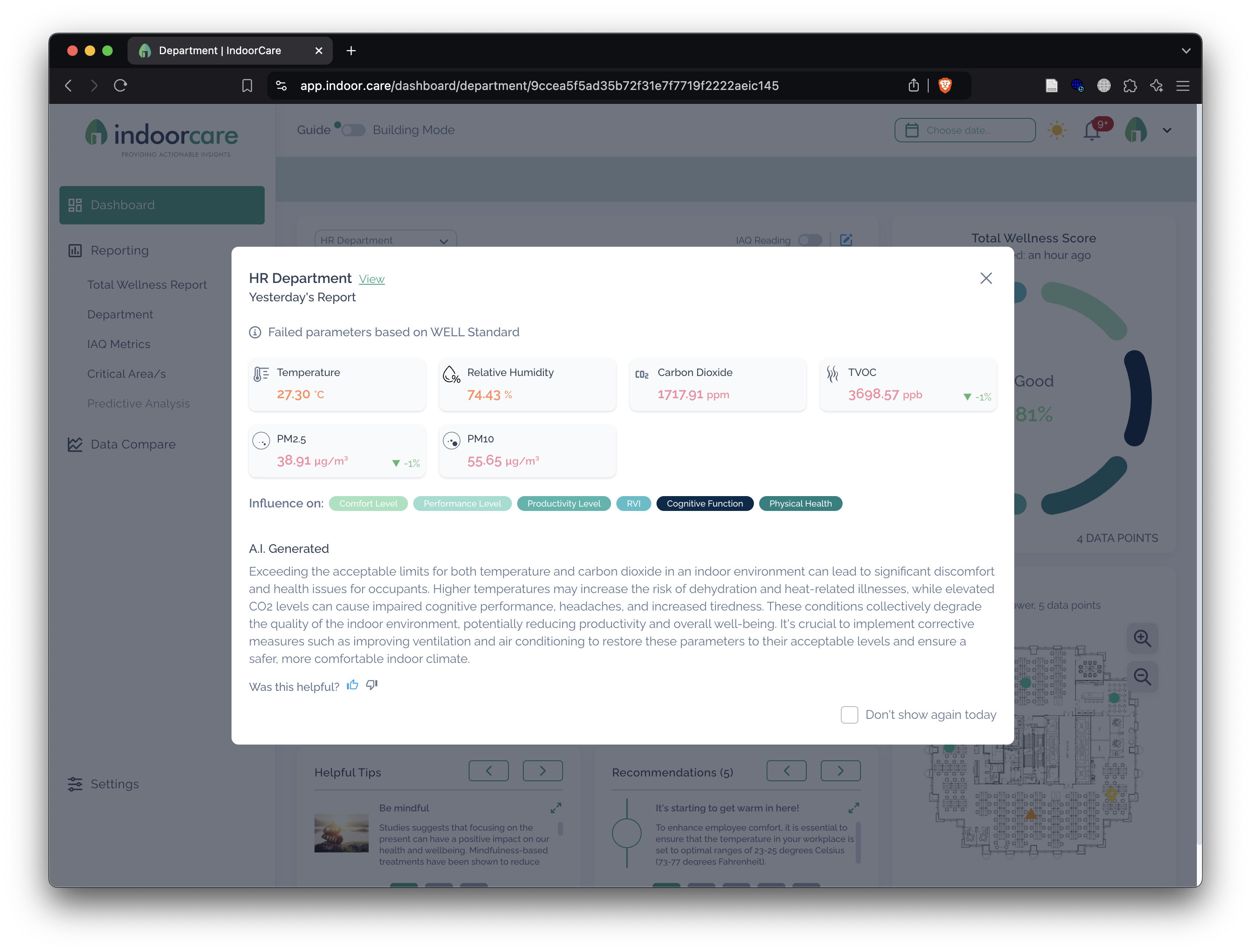Open the notifications bell icon

tap(1092, 131)
